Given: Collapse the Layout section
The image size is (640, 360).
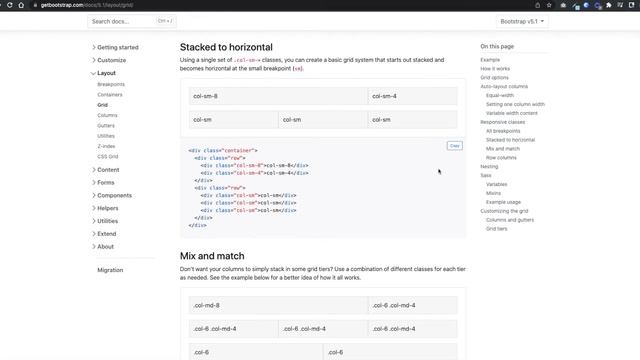Looking at the screenshot, I should 103,73.
